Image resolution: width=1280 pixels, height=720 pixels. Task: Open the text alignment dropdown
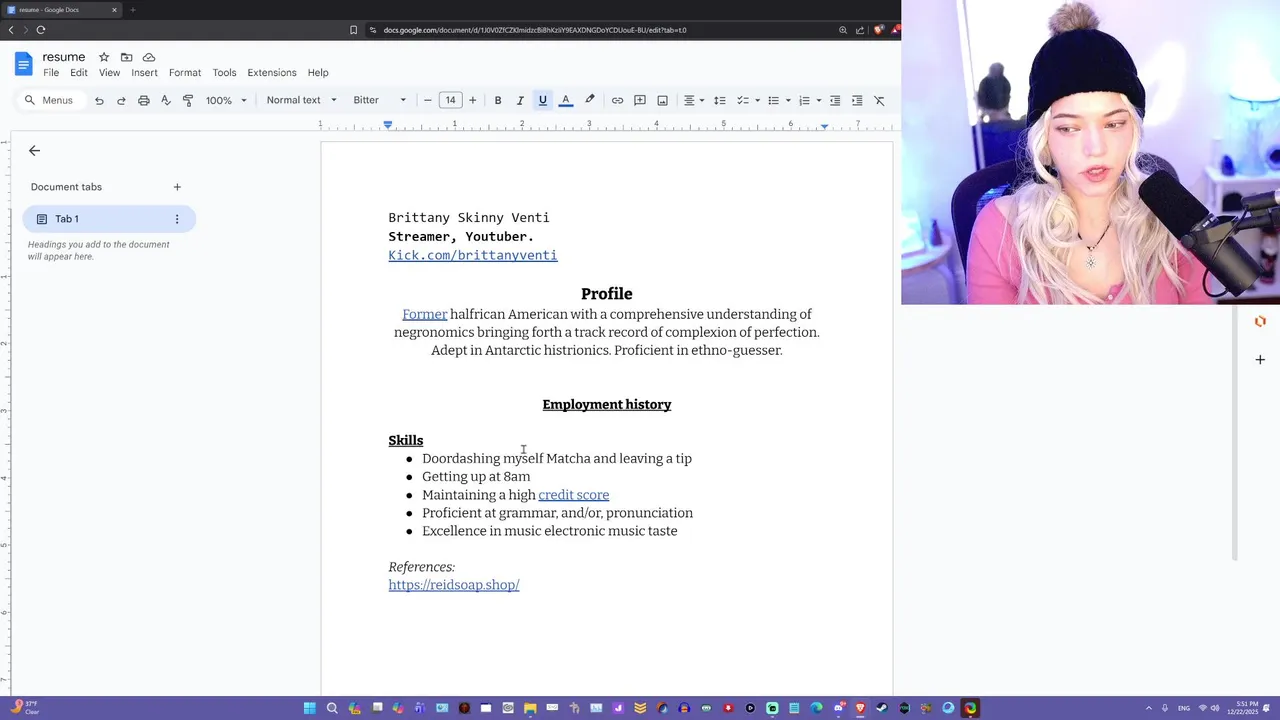click(693, 100)
